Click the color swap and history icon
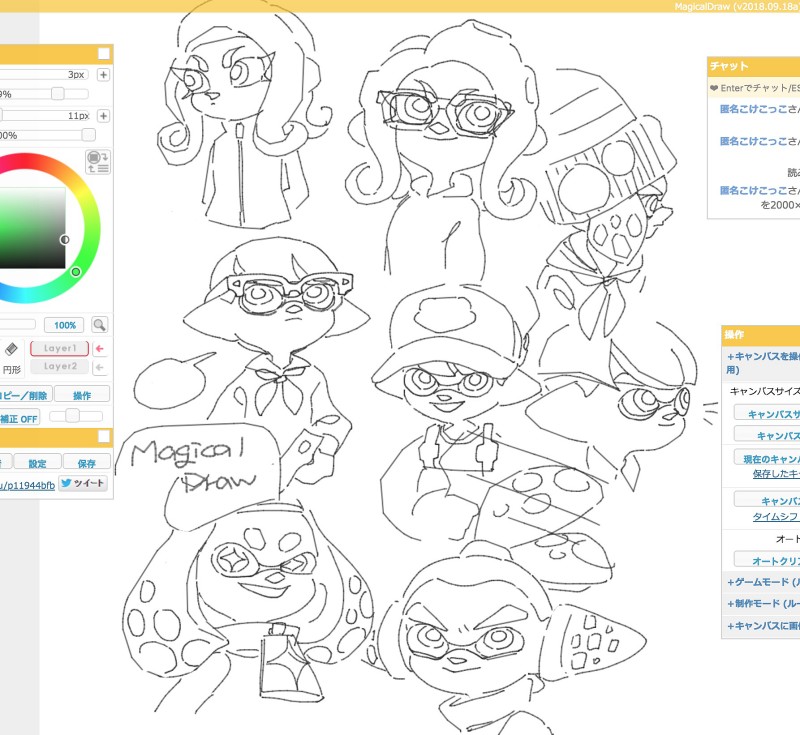Viewport: 800px width, 735px height. (x=98, y=162)
